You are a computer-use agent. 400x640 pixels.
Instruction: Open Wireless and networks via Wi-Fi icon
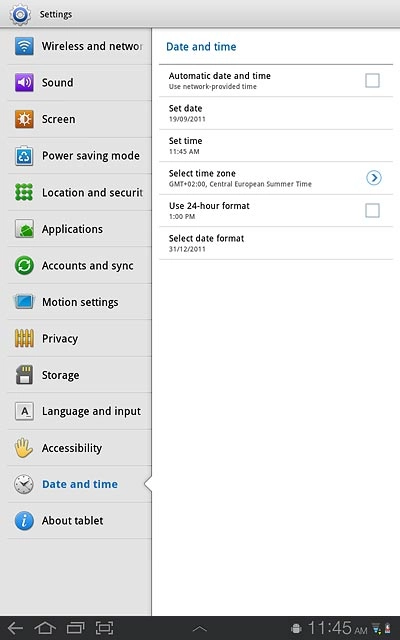24,46
